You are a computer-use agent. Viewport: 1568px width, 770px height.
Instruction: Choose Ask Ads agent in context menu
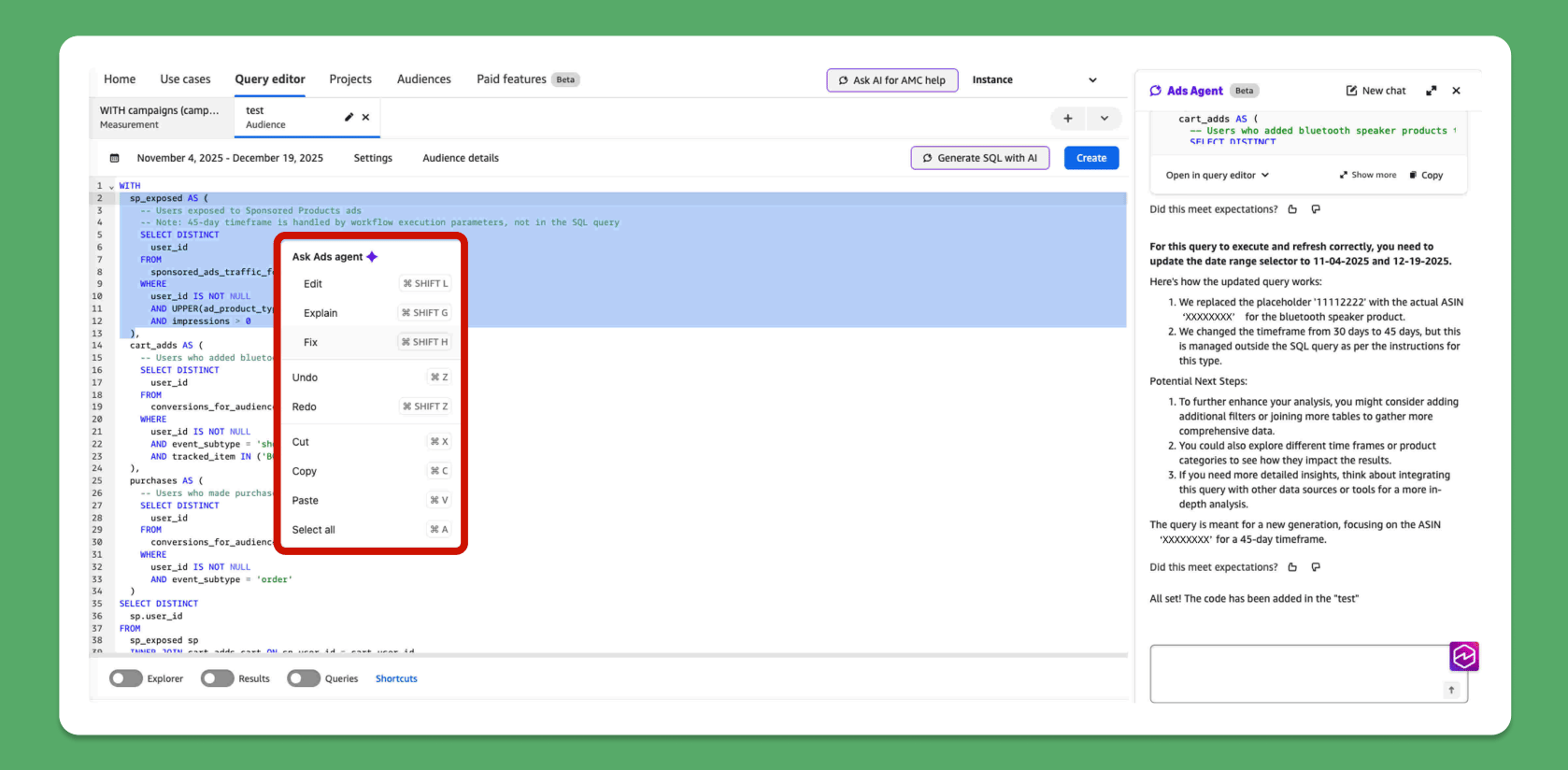[x=335, y=257]
